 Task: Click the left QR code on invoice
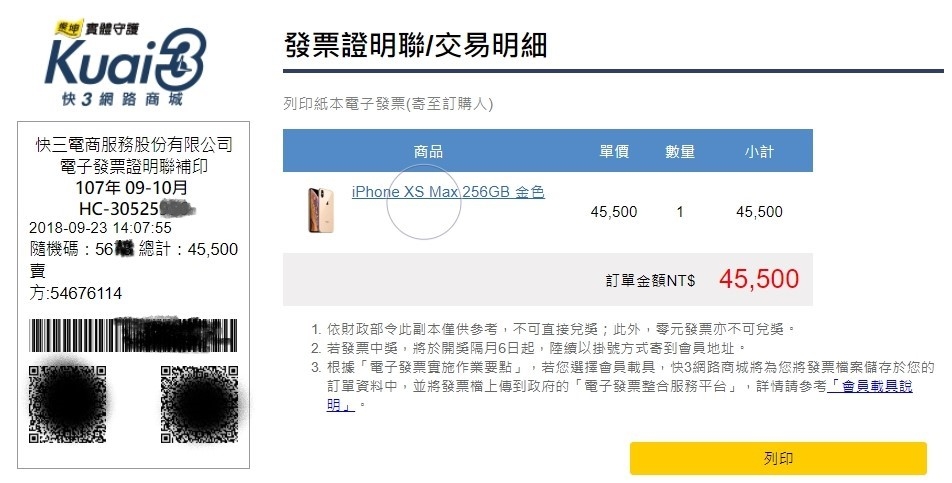point(67,404)
